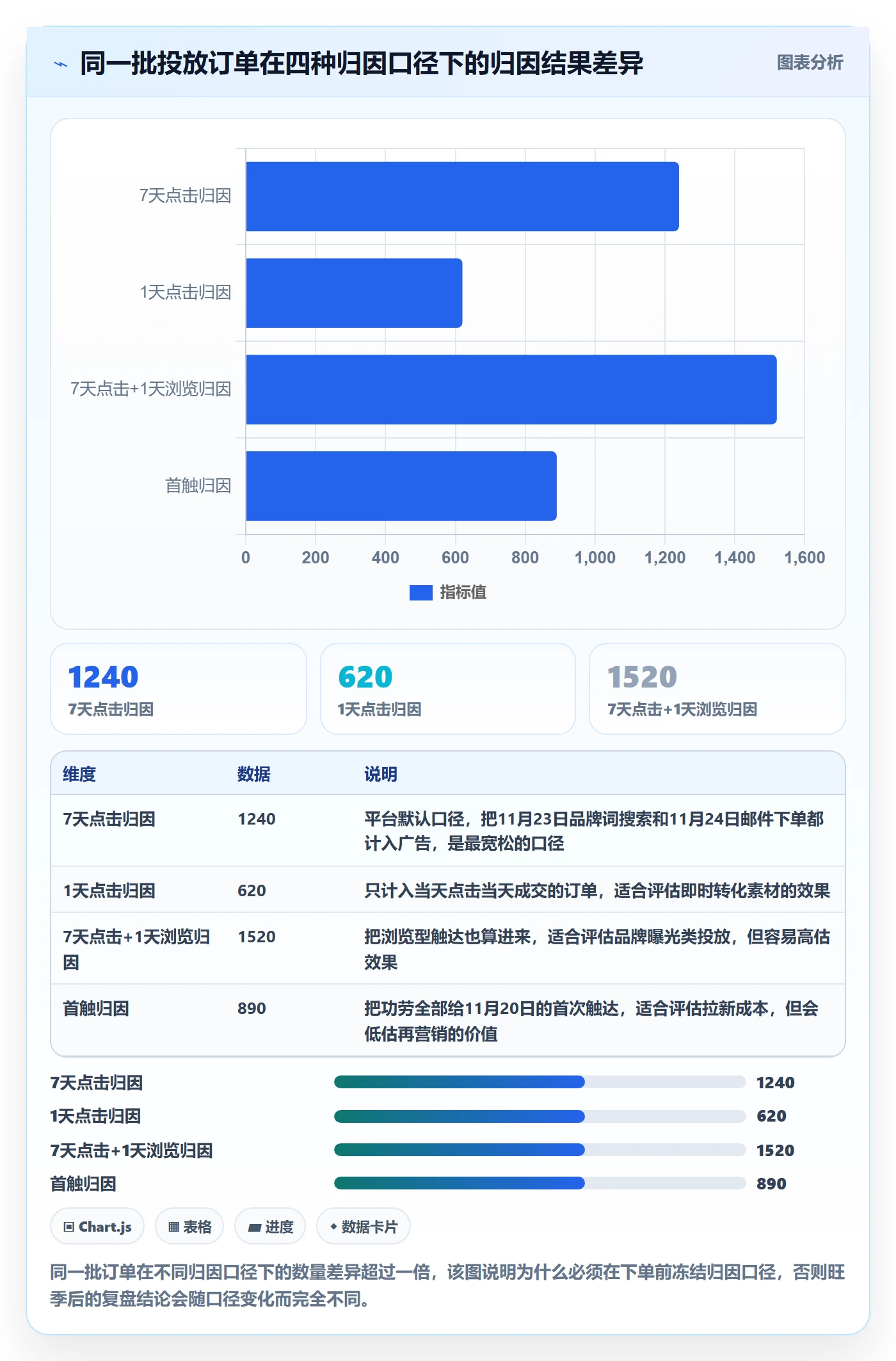Open the 620 1天点击归因 data card
This screenshot has height=1361, width=896.
pos(448,689)
